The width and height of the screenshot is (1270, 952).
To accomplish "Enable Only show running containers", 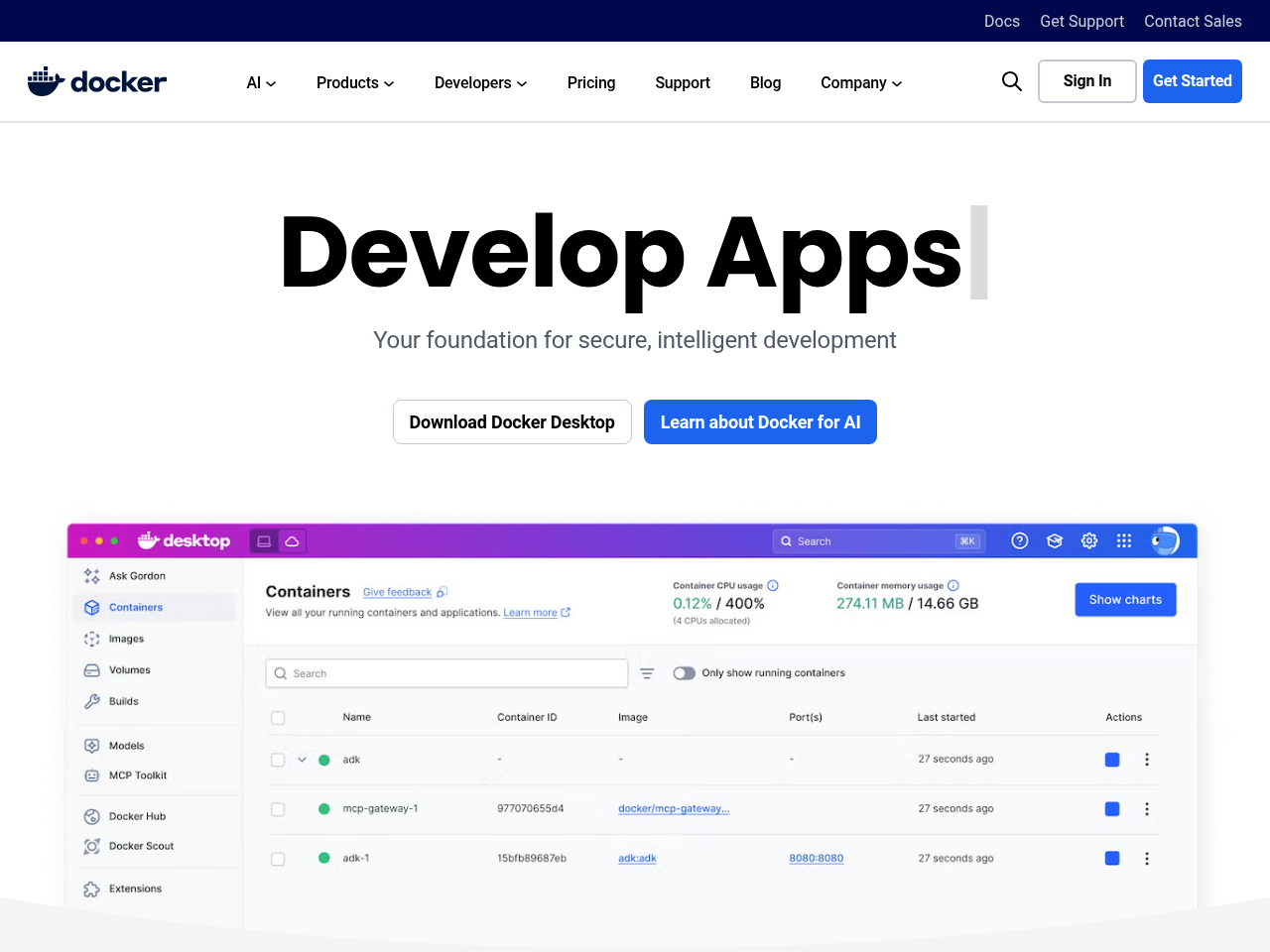I will click(x=684, y=672).
